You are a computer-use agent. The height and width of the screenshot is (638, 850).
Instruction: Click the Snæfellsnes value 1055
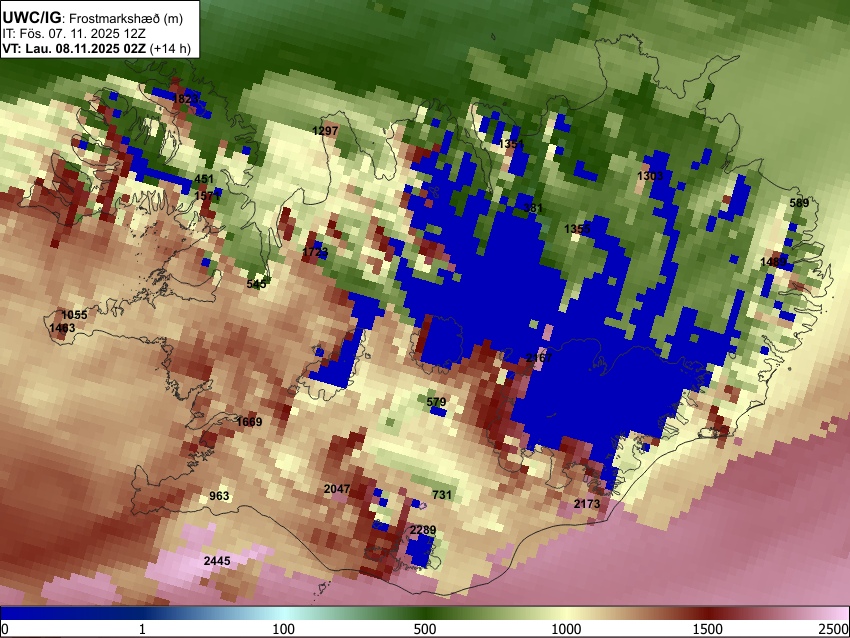tap(74, 315)
